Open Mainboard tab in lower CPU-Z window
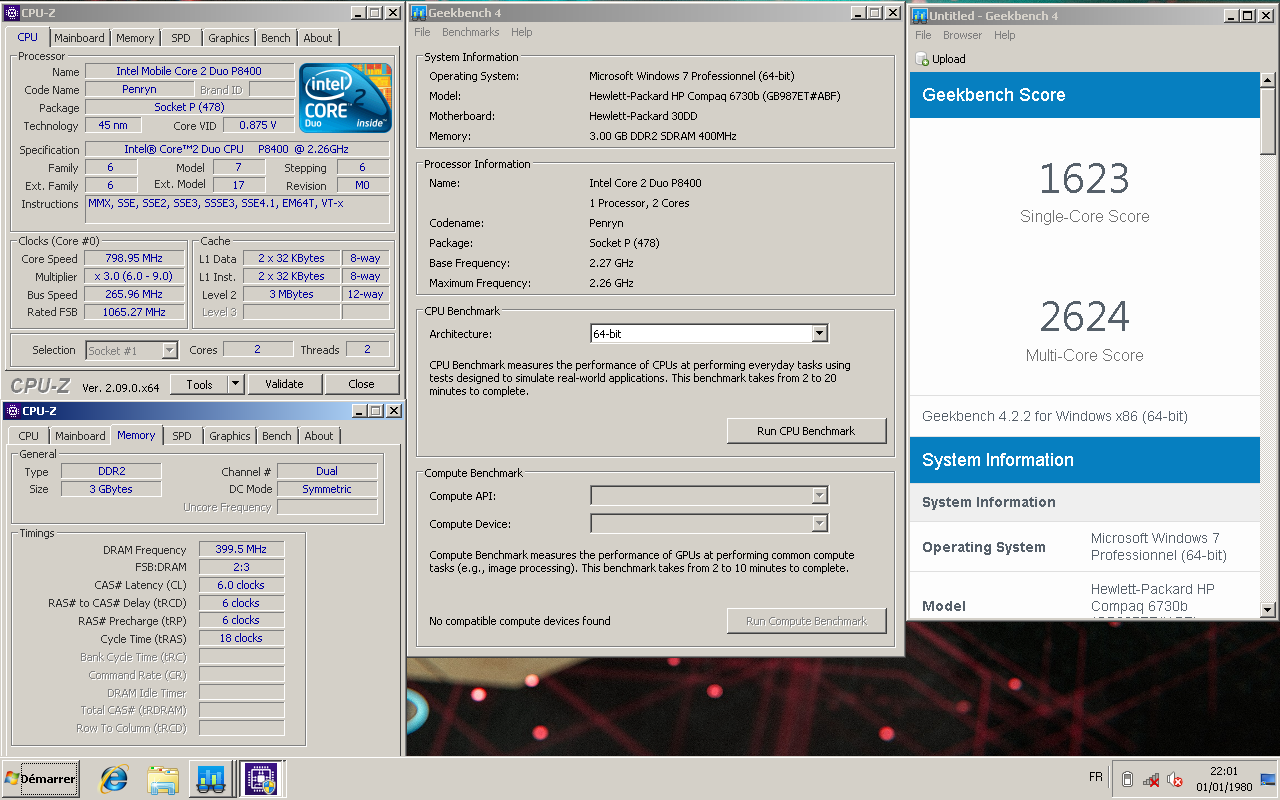1280x800 pixels. (x=80, y=436)
